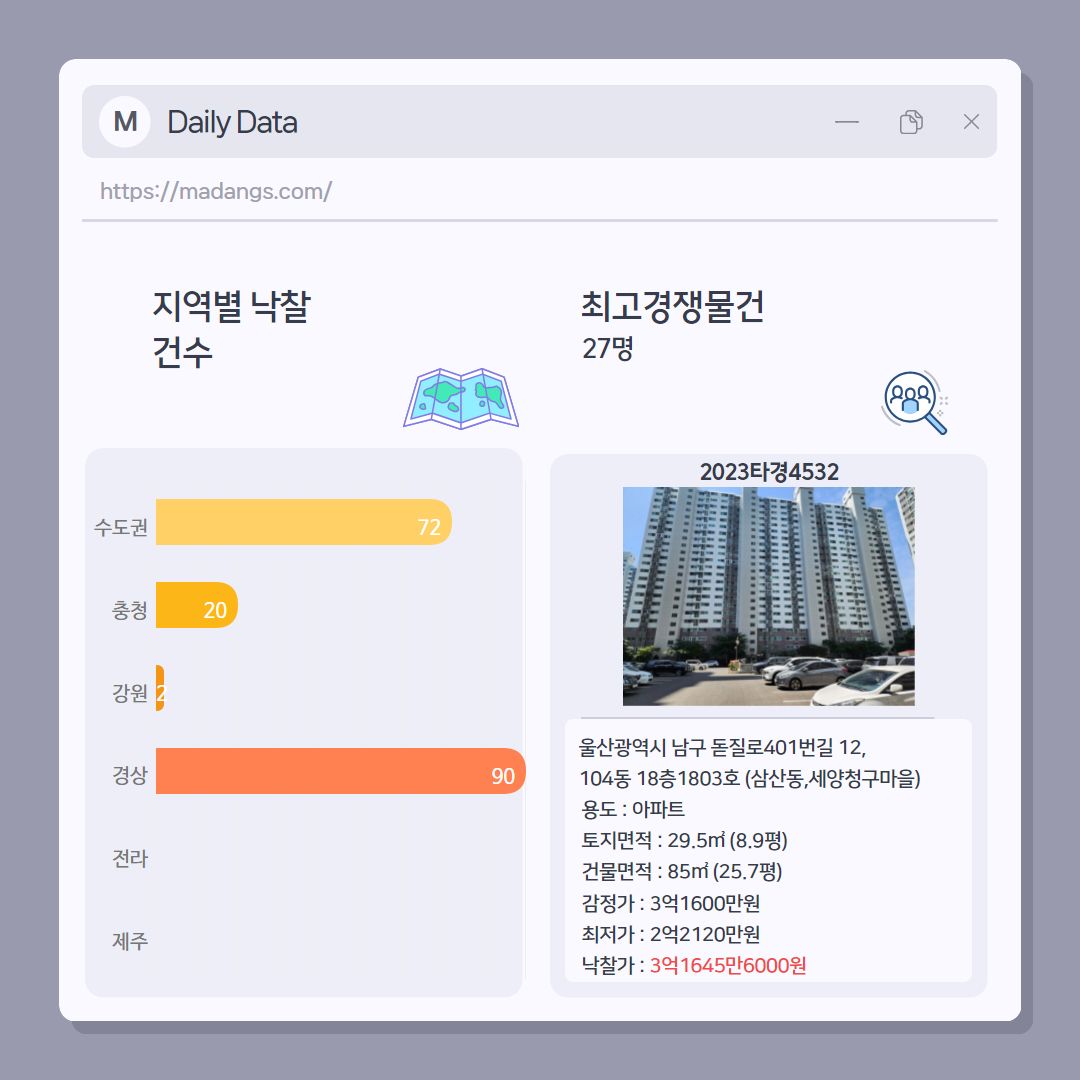Open the madangs.com URL link
This screenshot has height=1080, width=1080.
click(x=216, y=191)
